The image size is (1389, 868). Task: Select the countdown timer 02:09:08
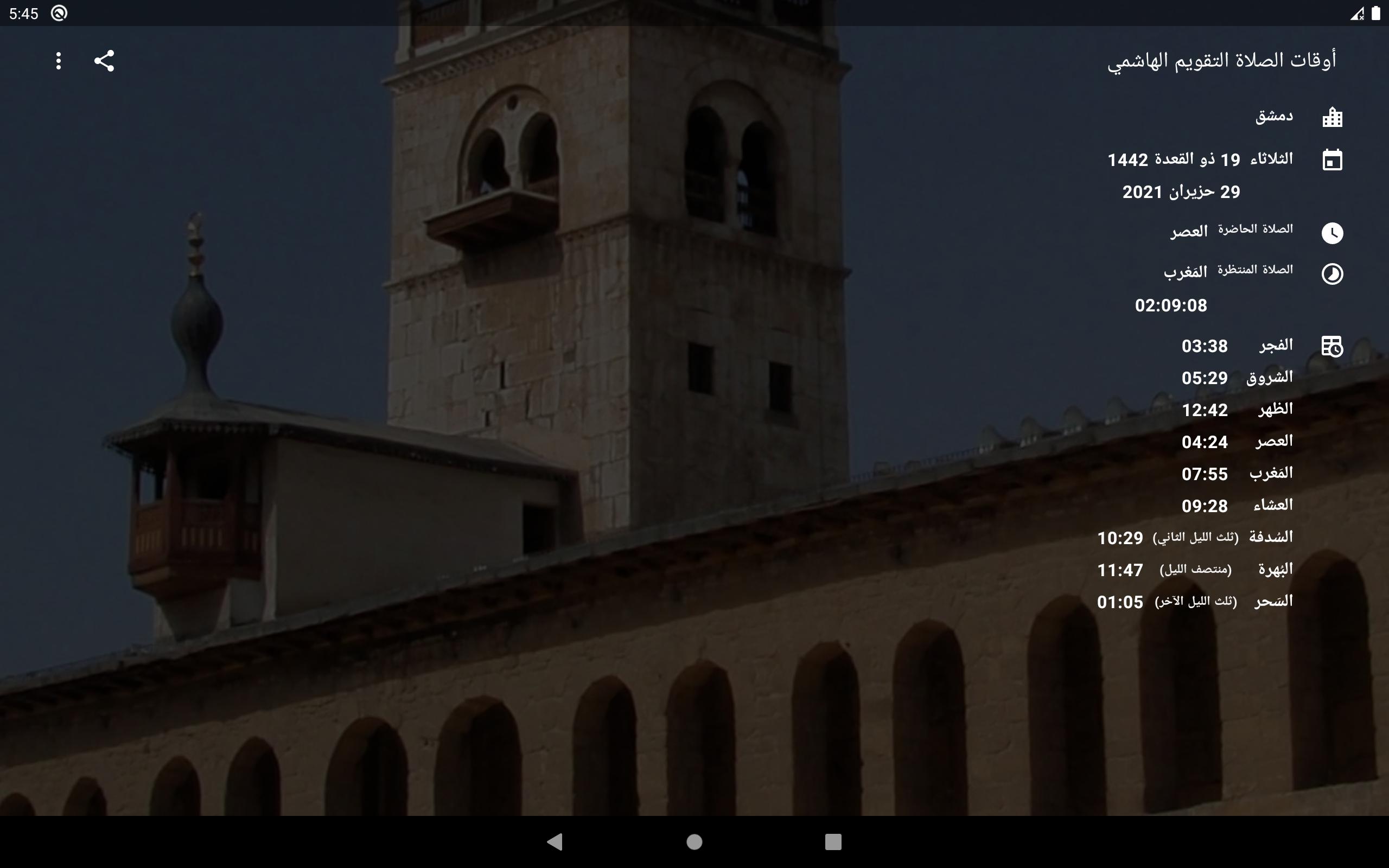coord(1171,305)
